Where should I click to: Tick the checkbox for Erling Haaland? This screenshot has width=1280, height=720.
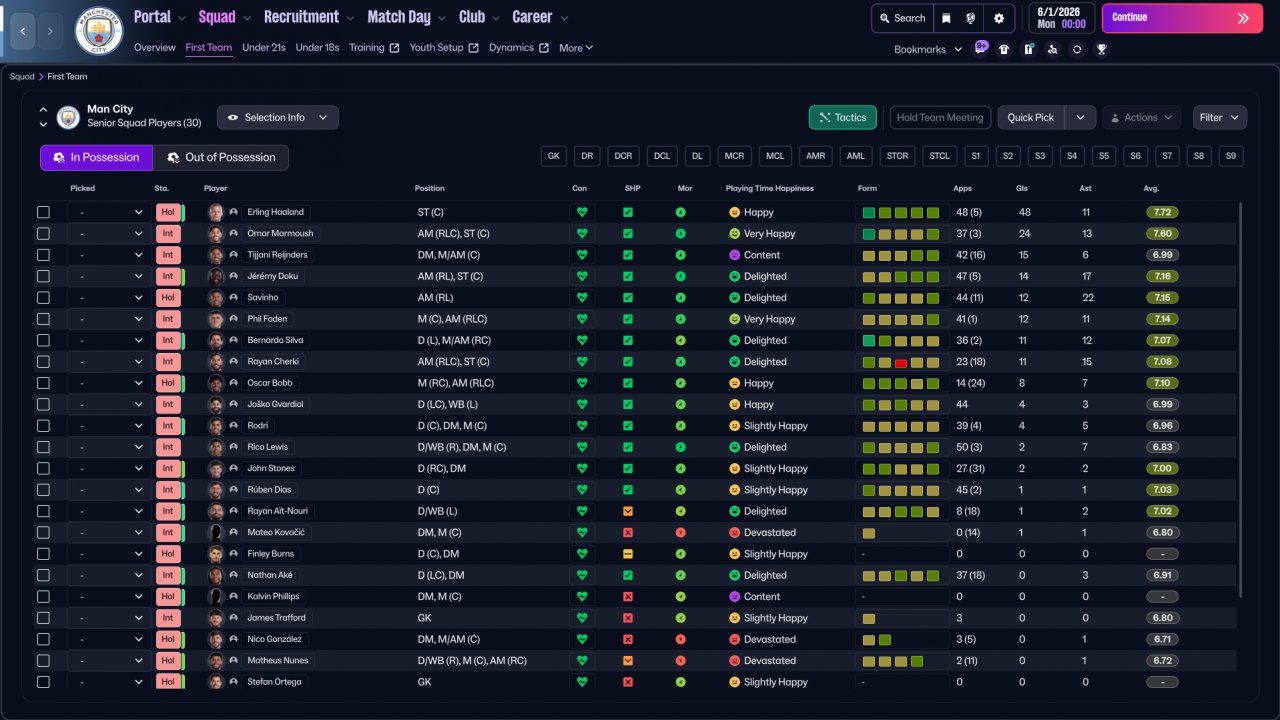coord(43,212)
